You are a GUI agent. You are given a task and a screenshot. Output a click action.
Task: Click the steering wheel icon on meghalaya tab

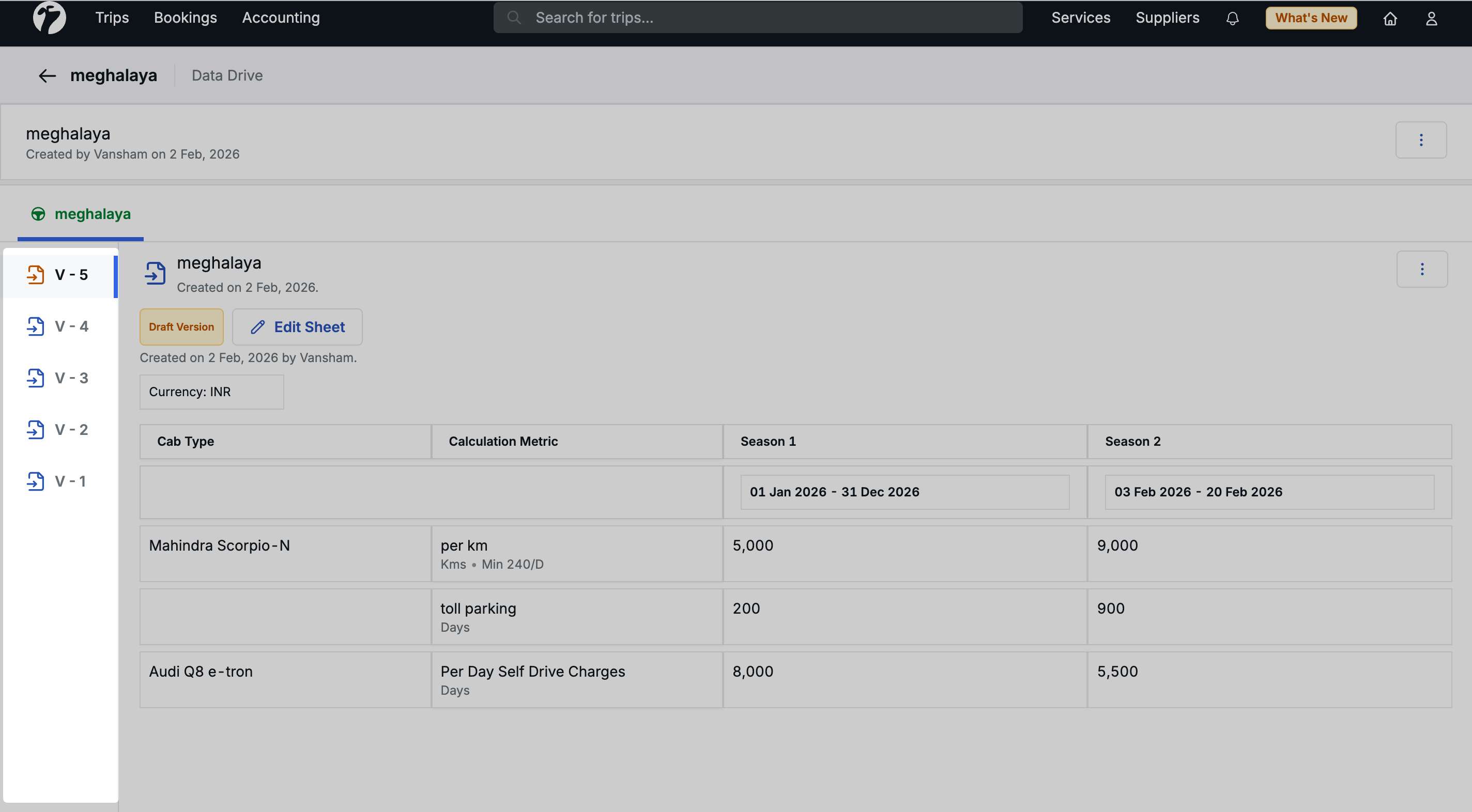38,214
